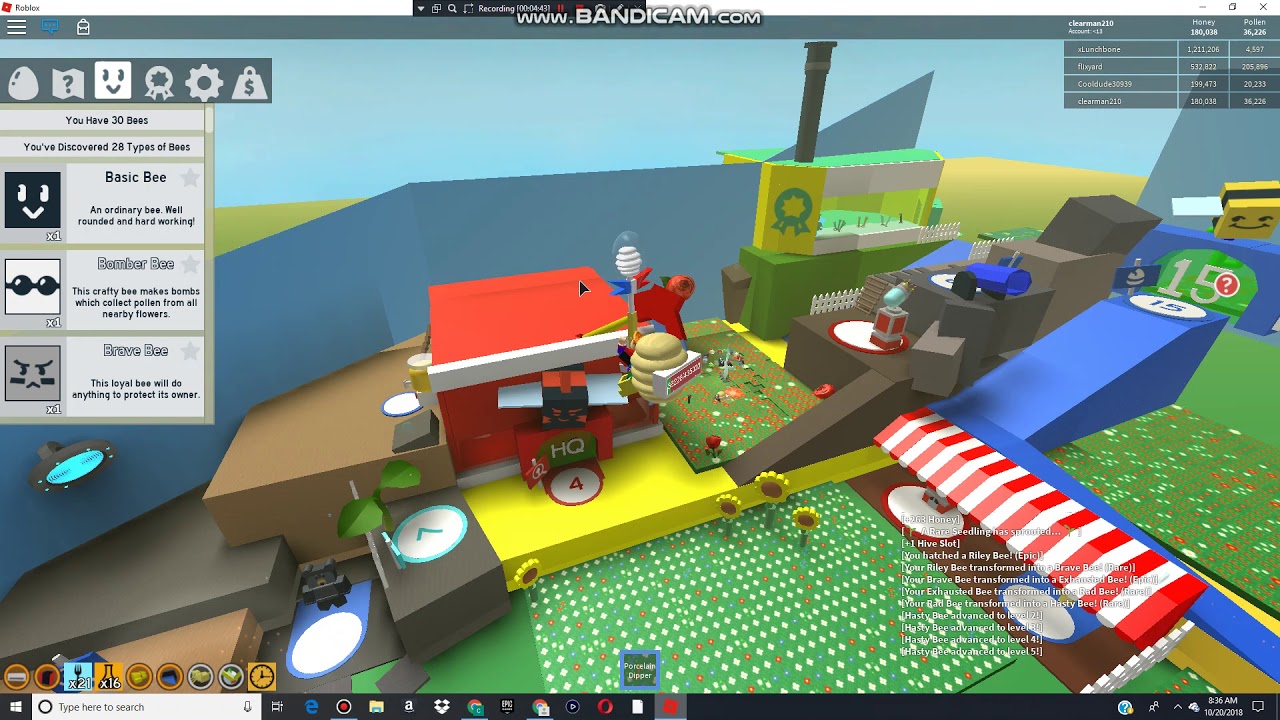Open the Shop money bag tab
Image resolution: width=1280 pixels, height=720 pixels.
(249, 82)
